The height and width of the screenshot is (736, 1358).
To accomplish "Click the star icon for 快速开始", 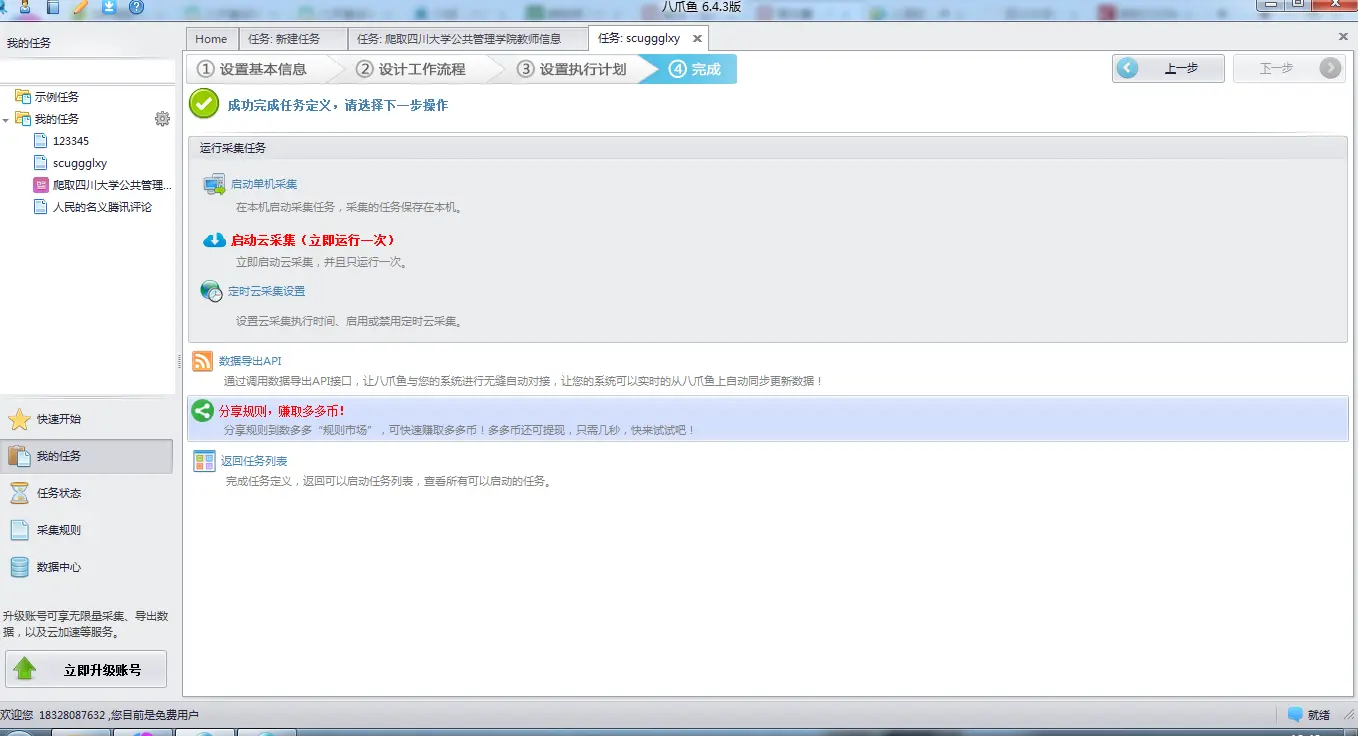I will click(x=19, y=419).
